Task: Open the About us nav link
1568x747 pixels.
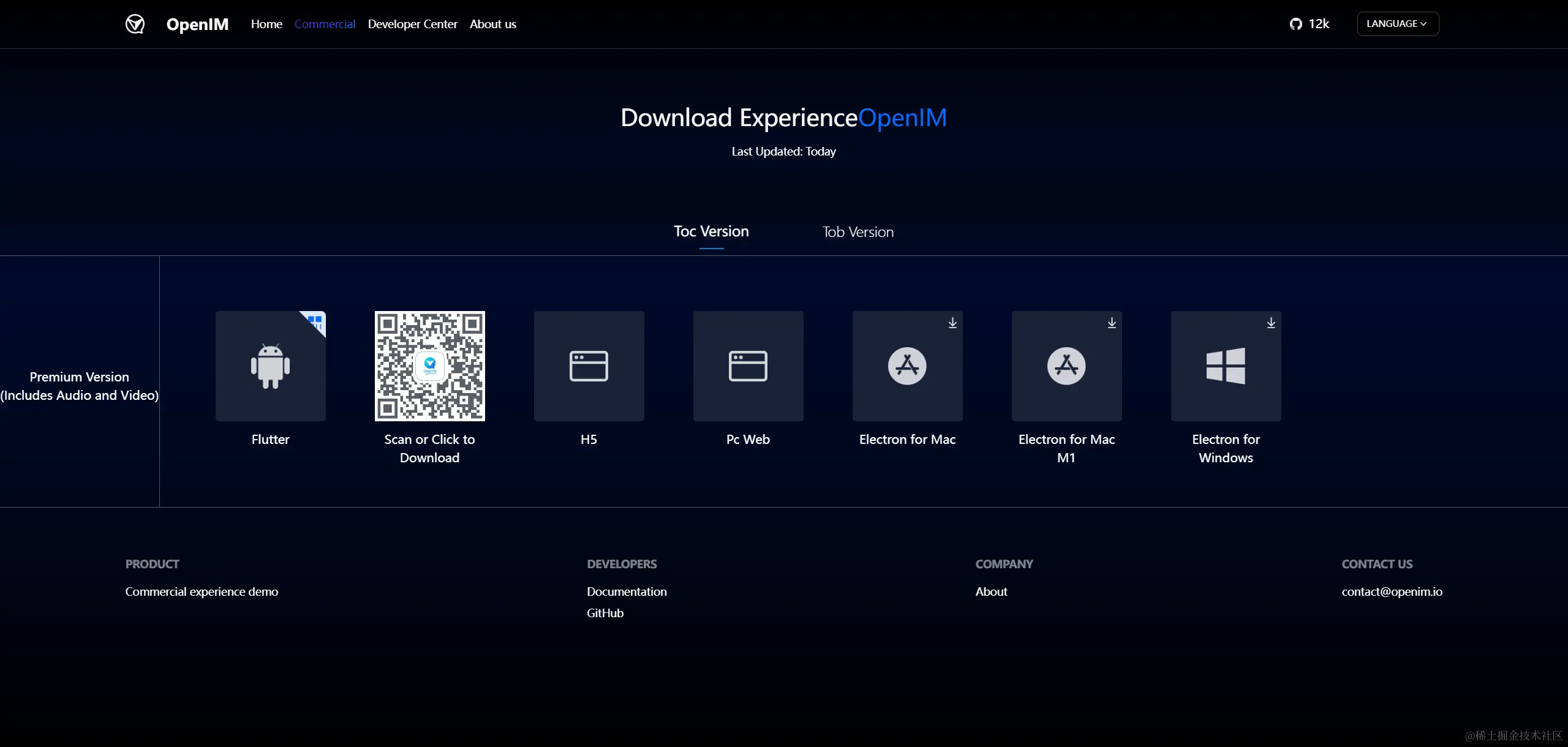Action: tap(492, 24)
